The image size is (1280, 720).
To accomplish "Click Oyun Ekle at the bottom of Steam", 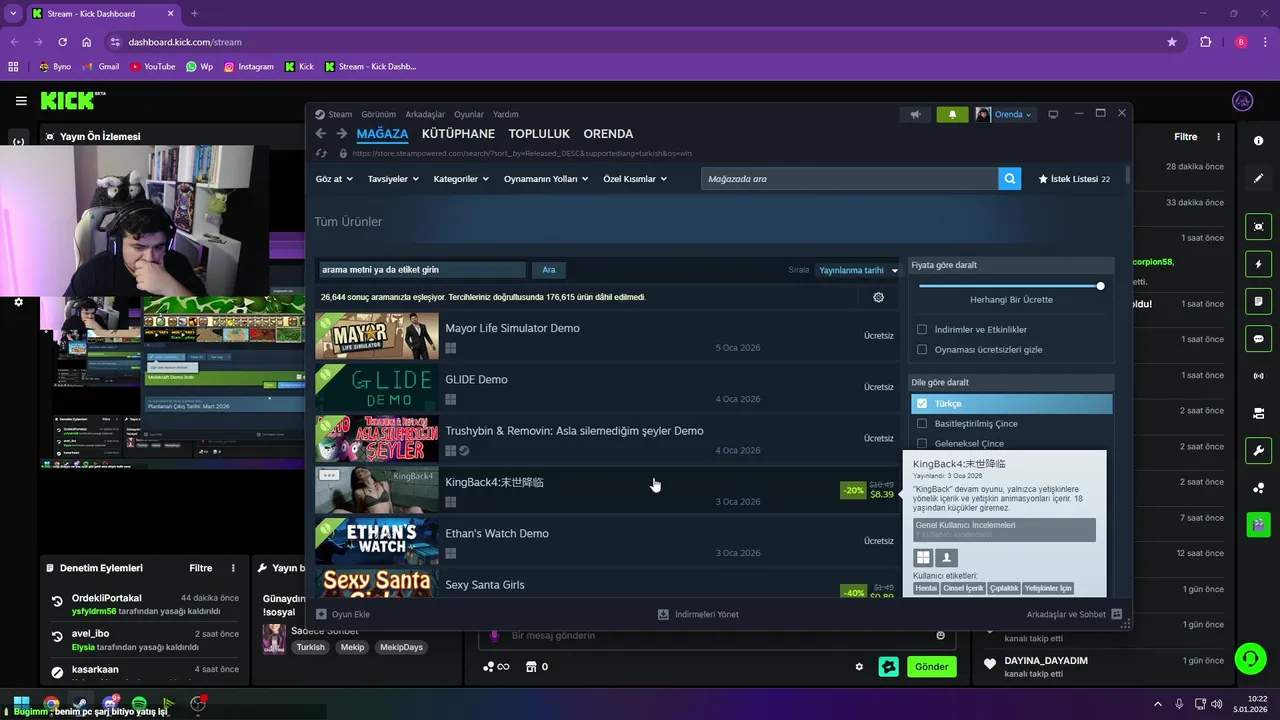I will tap(343, 614).
